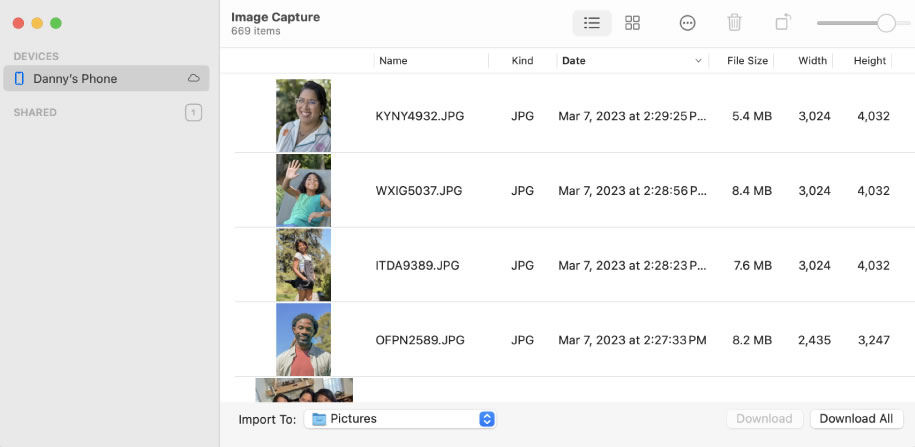Click the Download button
The width and height of the screenshot is (915, 447).
(x=764, y=419)
